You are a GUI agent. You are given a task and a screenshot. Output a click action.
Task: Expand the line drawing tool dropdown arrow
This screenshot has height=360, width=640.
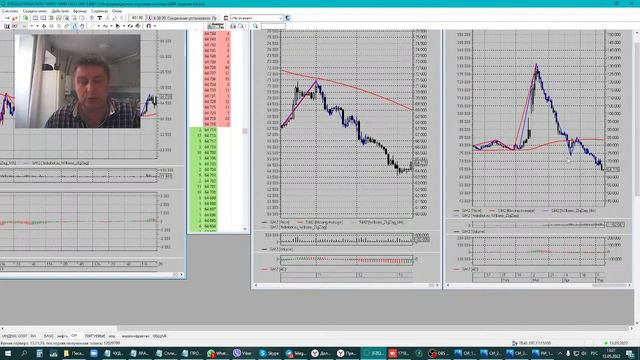pos(99,26)
